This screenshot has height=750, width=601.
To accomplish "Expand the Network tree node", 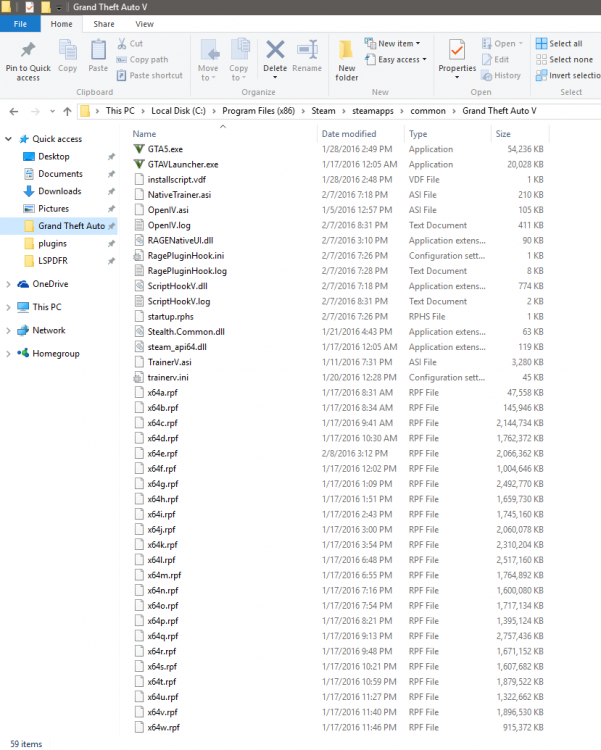I will (x=8, y=331).
